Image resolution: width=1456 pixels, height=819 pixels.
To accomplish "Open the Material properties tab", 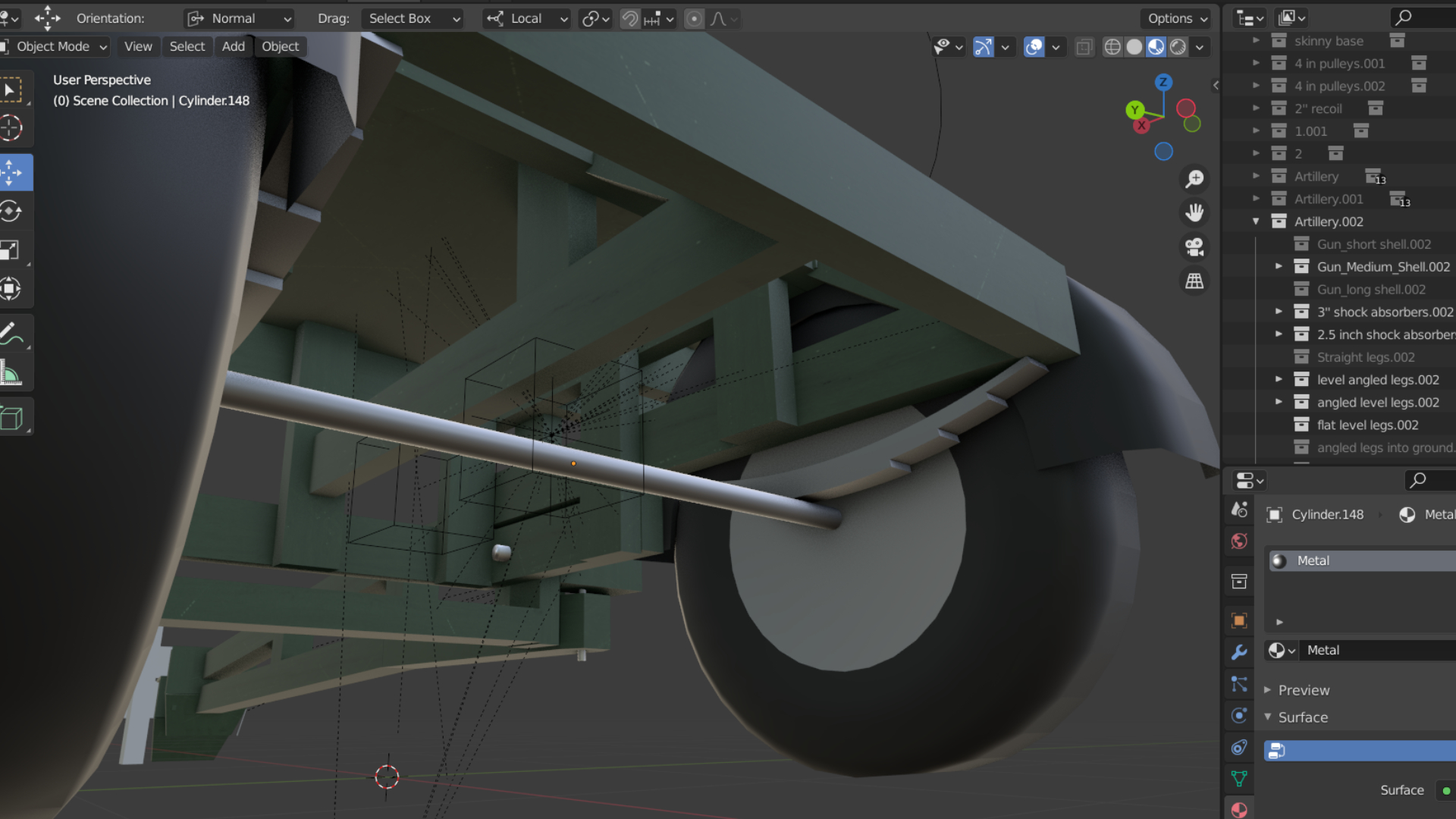I will coord(1239,809).
